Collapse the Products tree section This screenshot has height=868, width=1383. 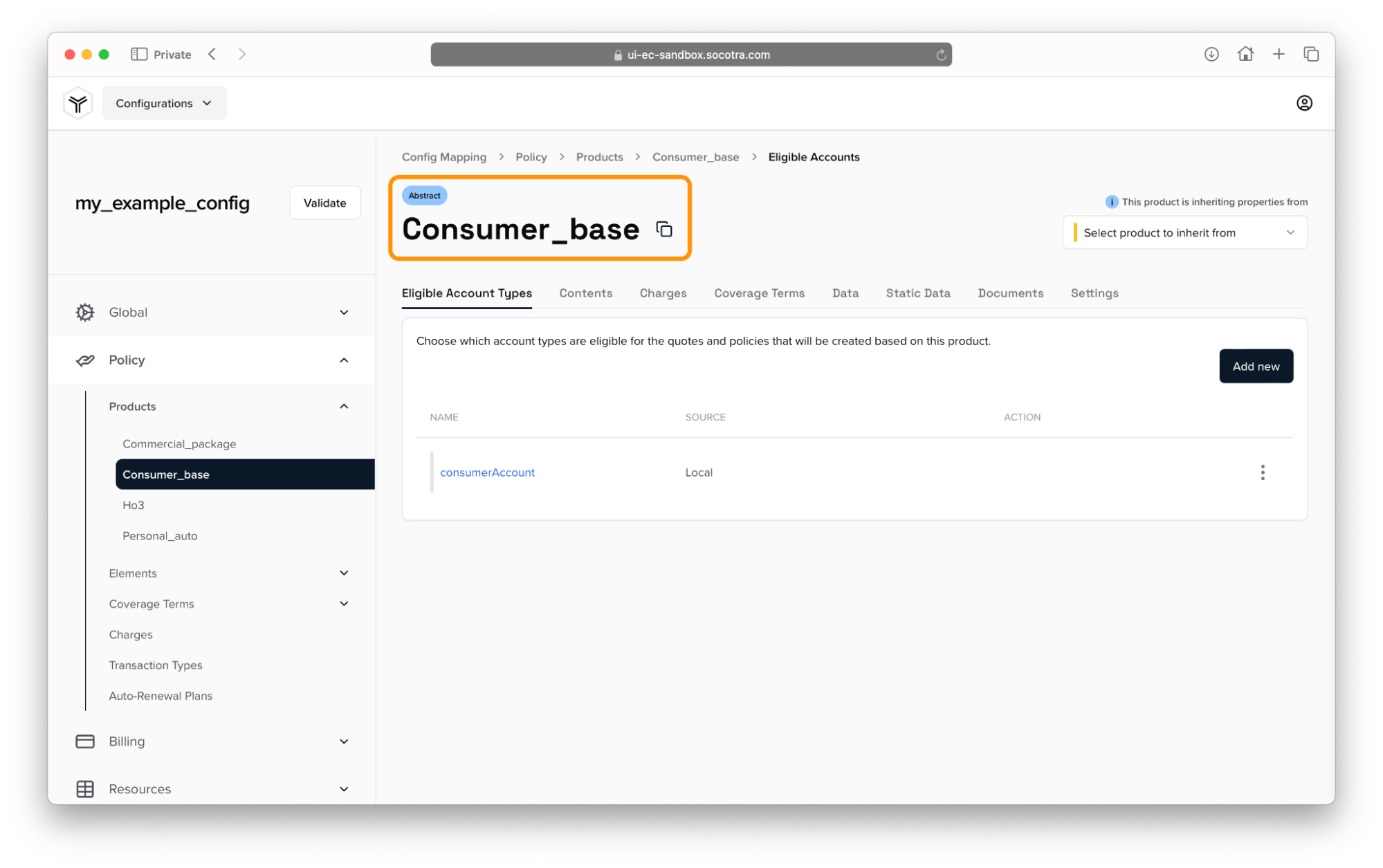point(343,406)
